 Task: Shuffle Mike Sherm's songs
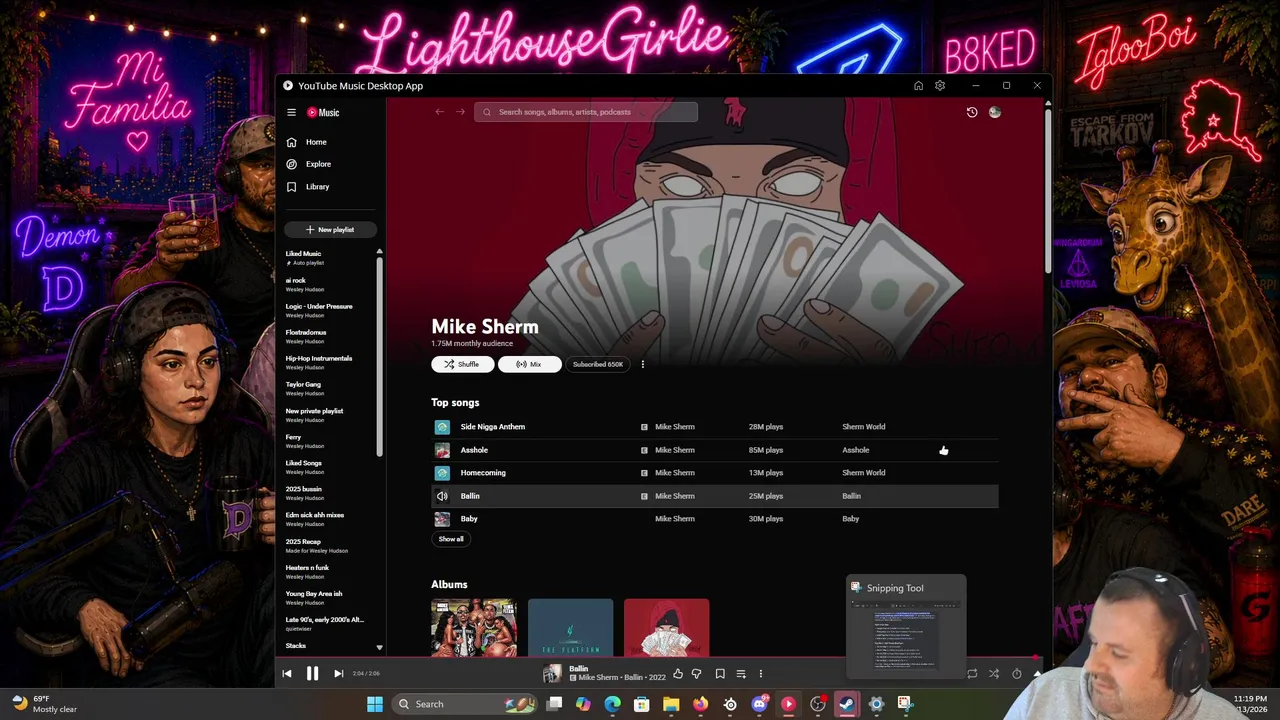(462, 364)
